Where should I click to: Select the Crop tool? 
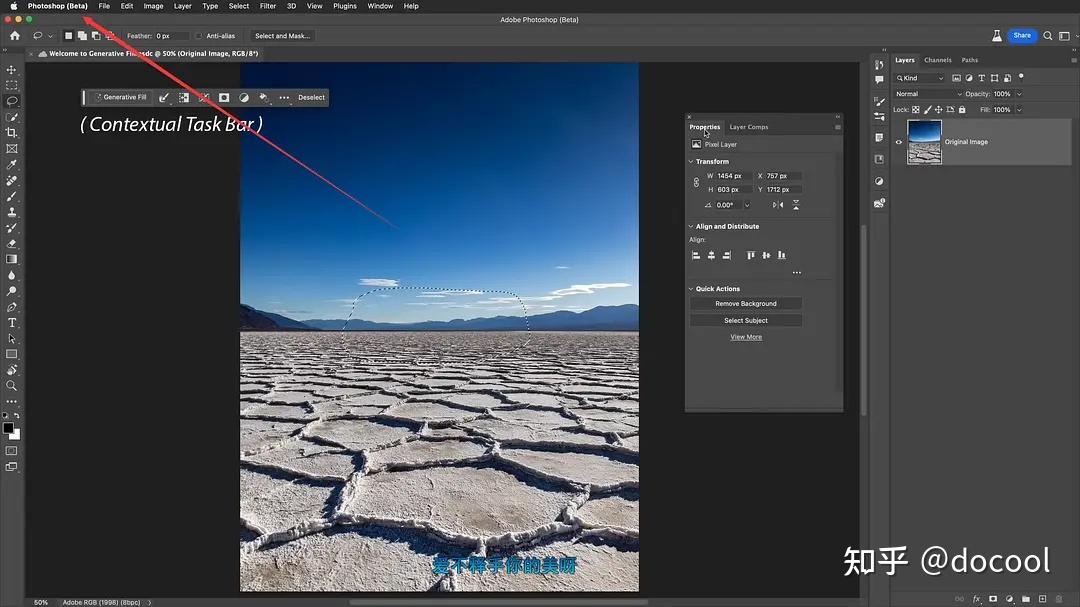pos(12,133)
